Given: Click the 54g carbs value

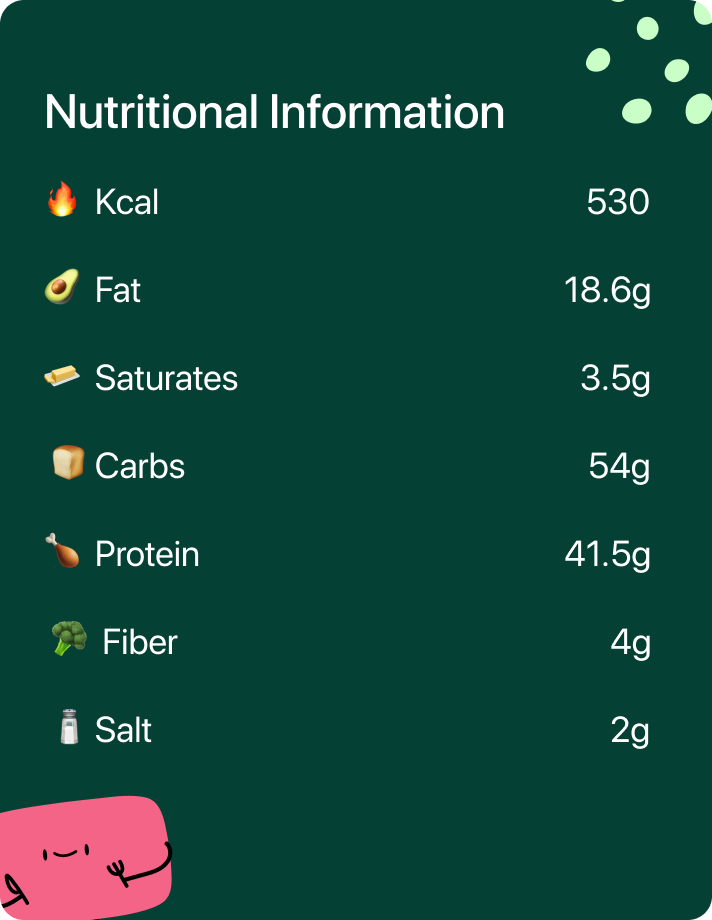Looking at the screenshot, I should [x=619, y=466].
